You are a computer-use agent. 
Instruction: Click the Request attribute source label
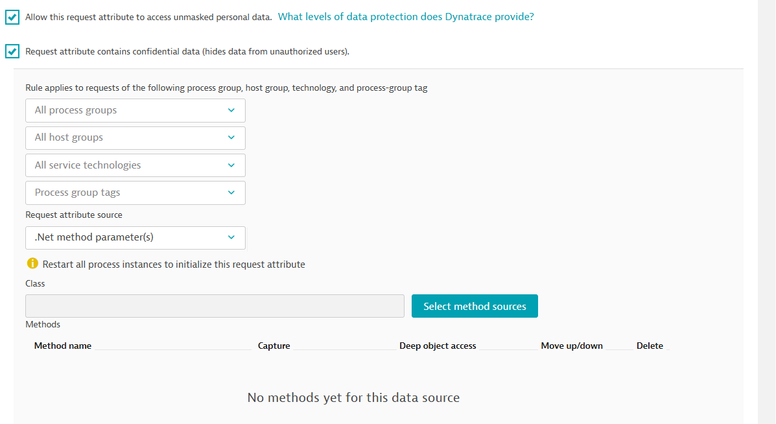tap(74, 215)
